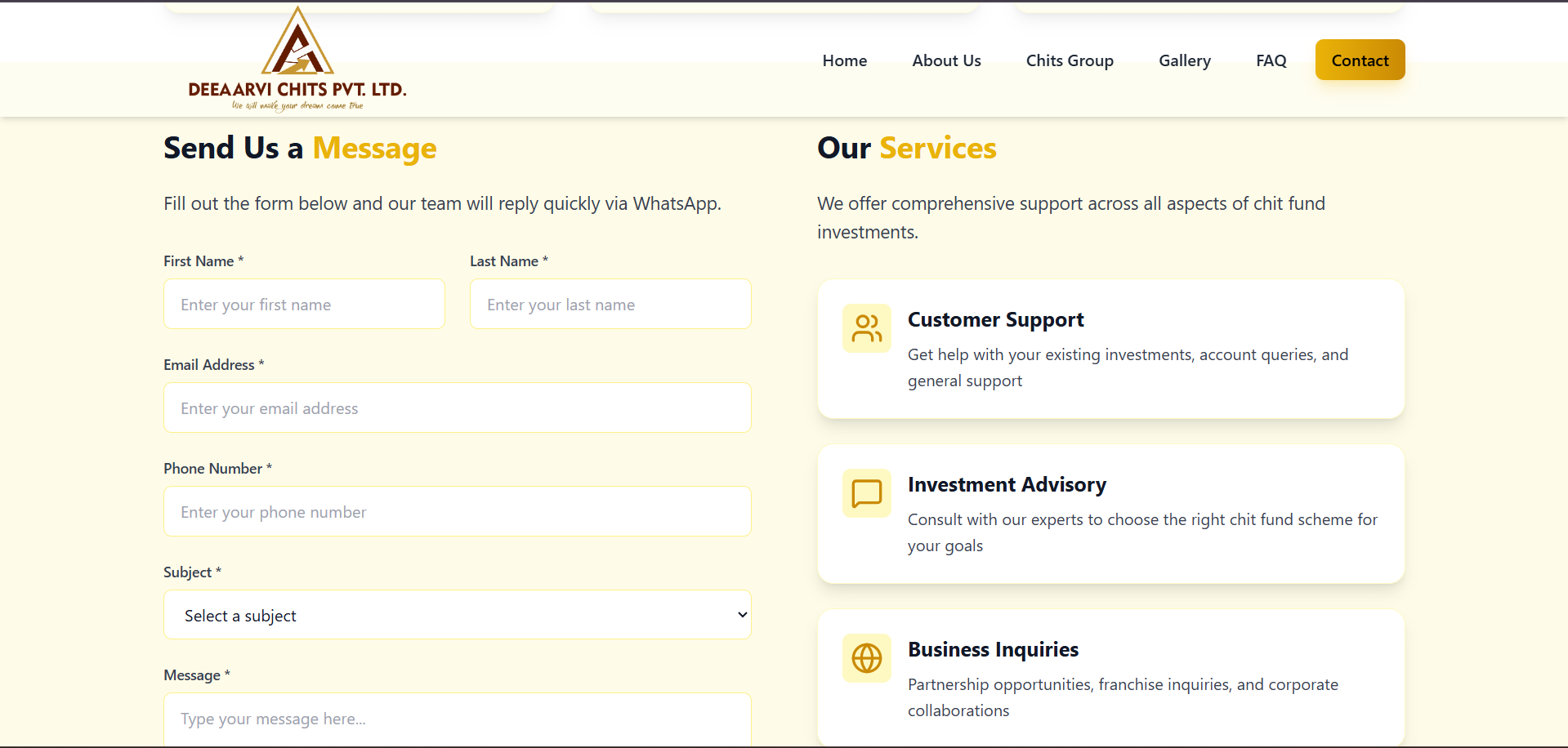Click the Customer Support people icon

coord(866,328)
